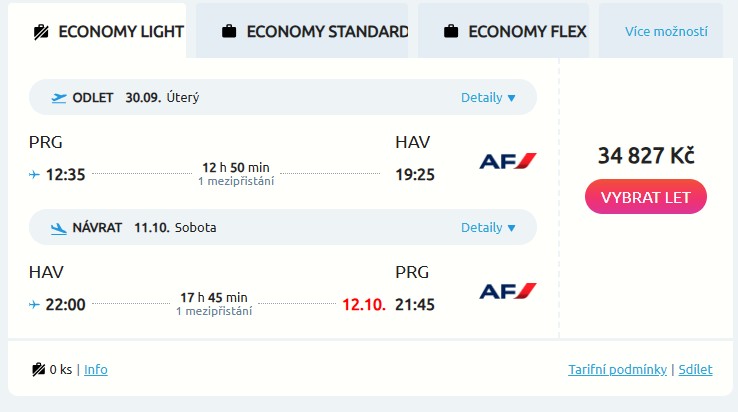Image resolution: width=738 pixels, height=412 pixels.
Task: Expand Detaily for the ODLET flight
Action: [x=488, y=98]
